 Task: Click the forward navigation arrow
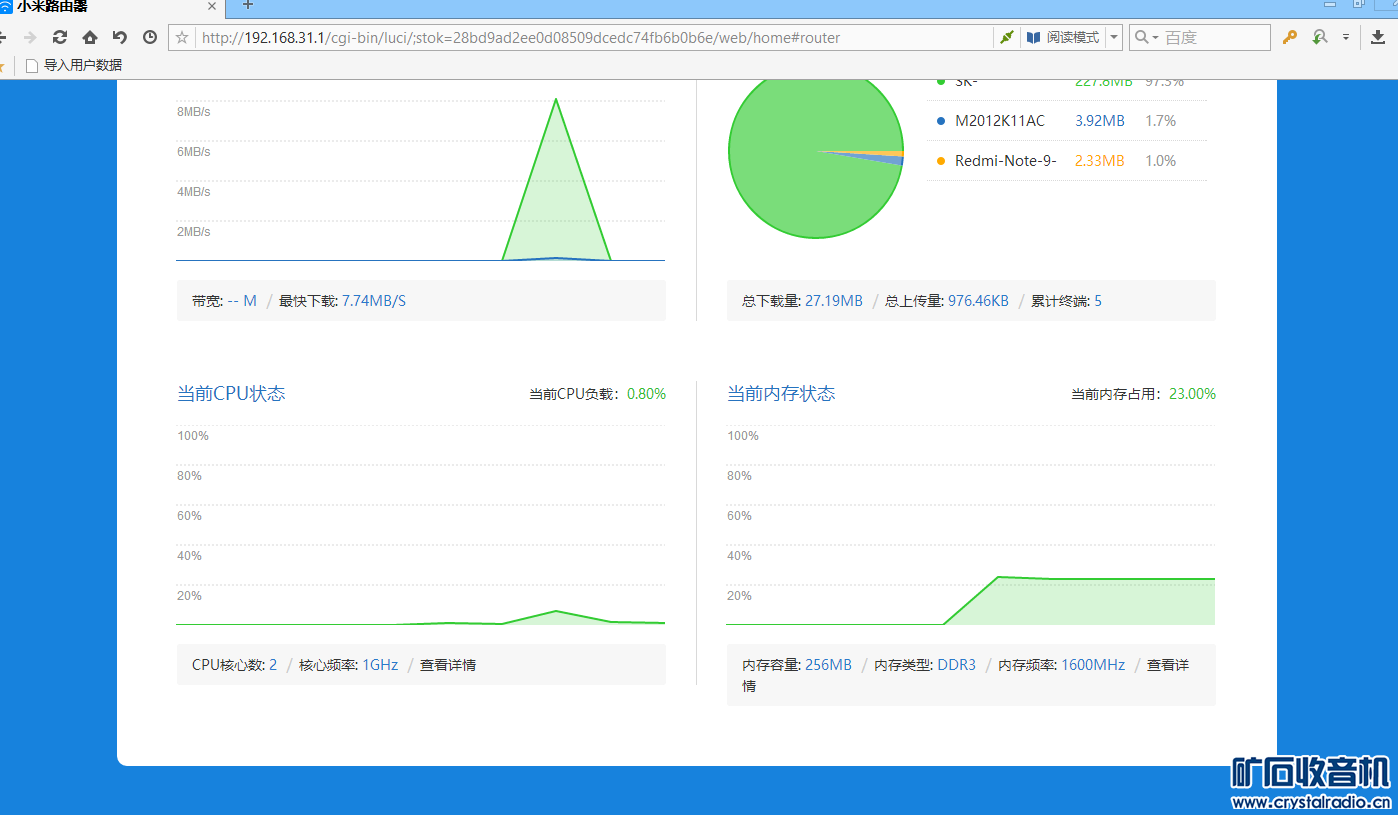pos(30,37)
